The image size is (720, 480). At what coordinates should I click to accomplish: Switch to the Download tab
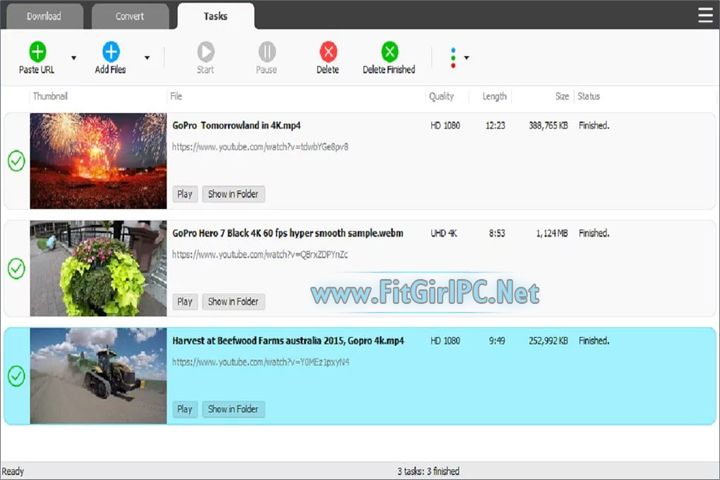pyautogui.click(x=44, y=17)
